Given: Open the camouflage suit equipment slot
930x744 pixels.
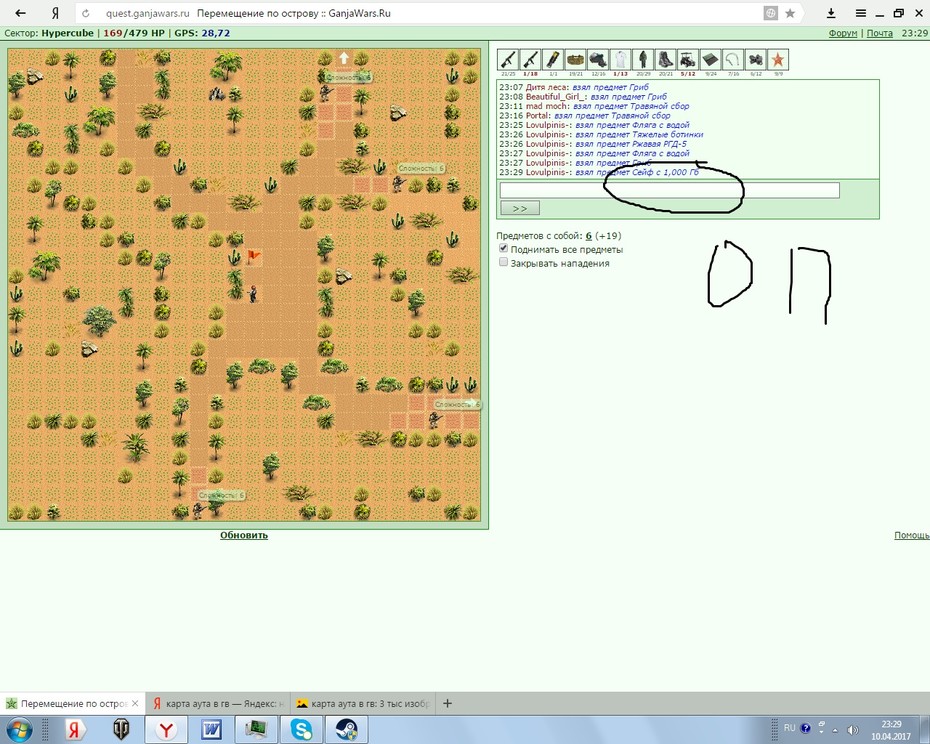Looking at the screenshot, I should tap(643, 60).
